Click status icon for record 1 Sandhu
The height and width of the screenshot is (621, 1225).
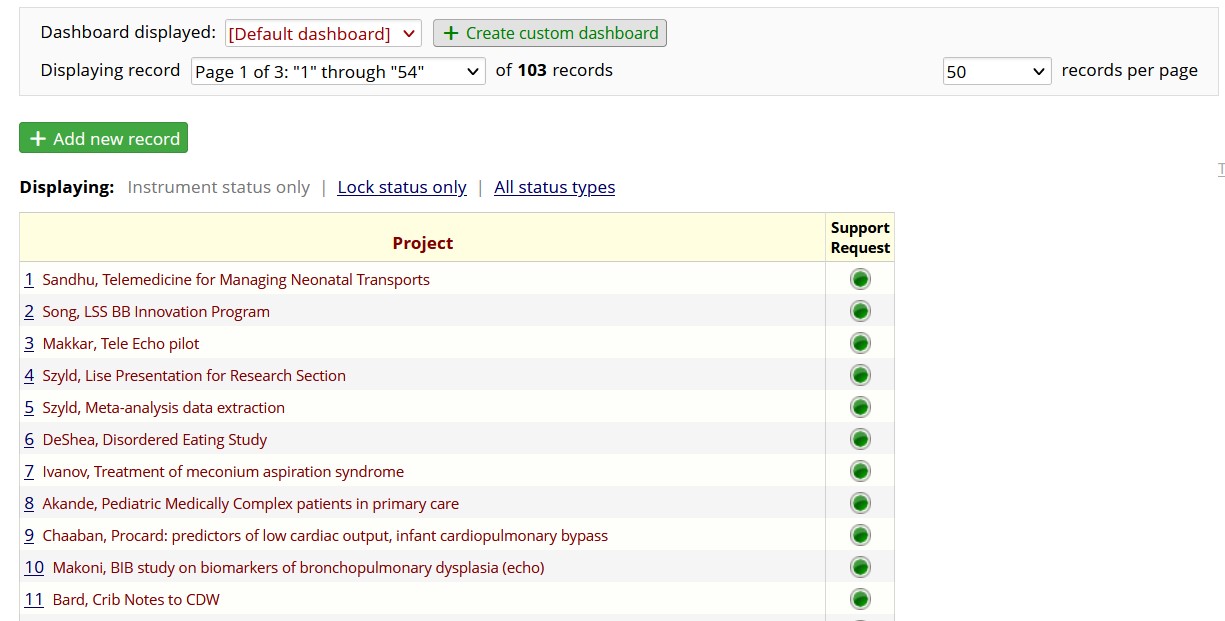[860, 280]
